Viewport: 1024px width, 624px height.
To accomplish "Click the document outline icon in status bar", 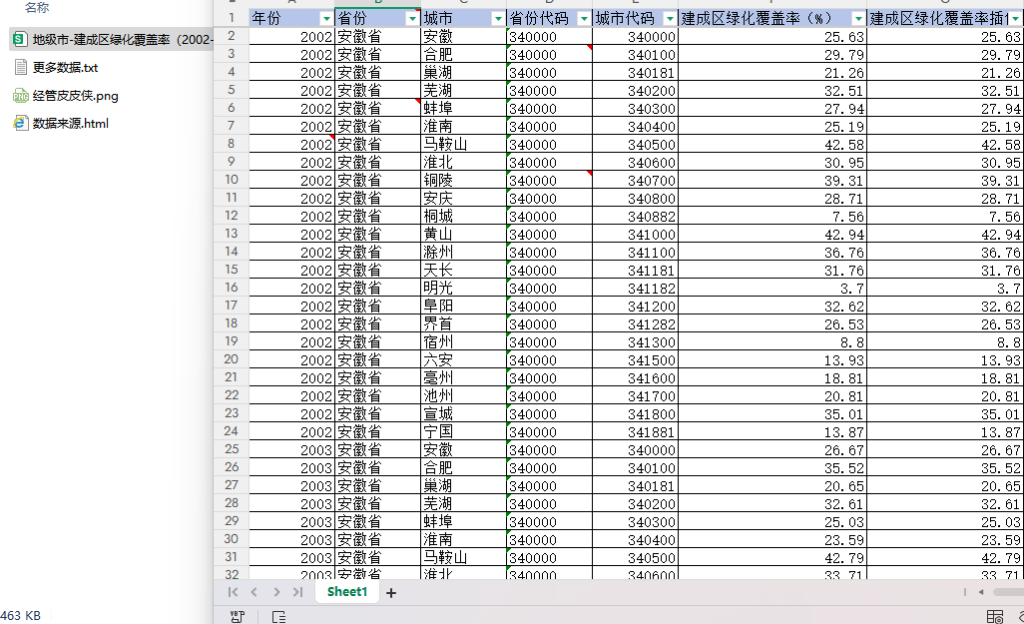I will point(279,616).
